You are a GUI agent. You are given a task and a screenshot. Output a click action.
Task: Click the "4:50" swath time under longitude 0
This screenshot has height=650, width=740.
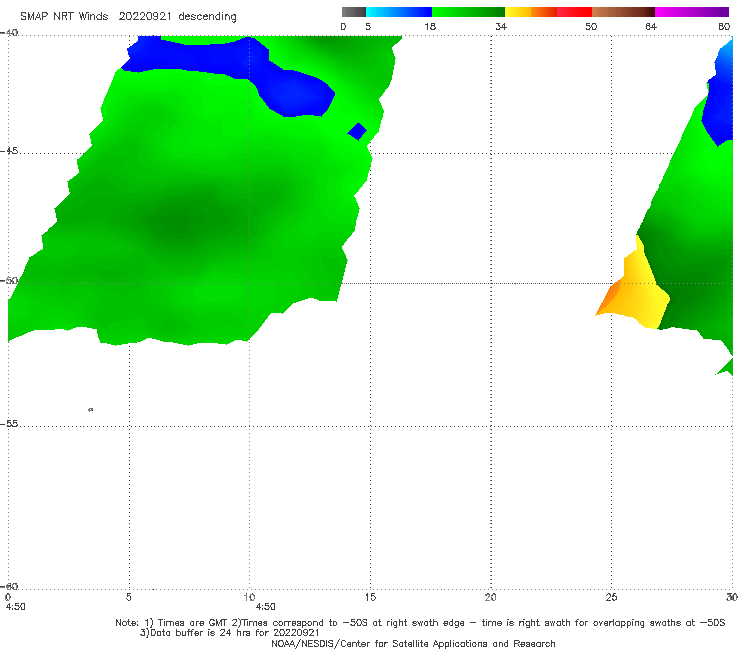(16, 607)
